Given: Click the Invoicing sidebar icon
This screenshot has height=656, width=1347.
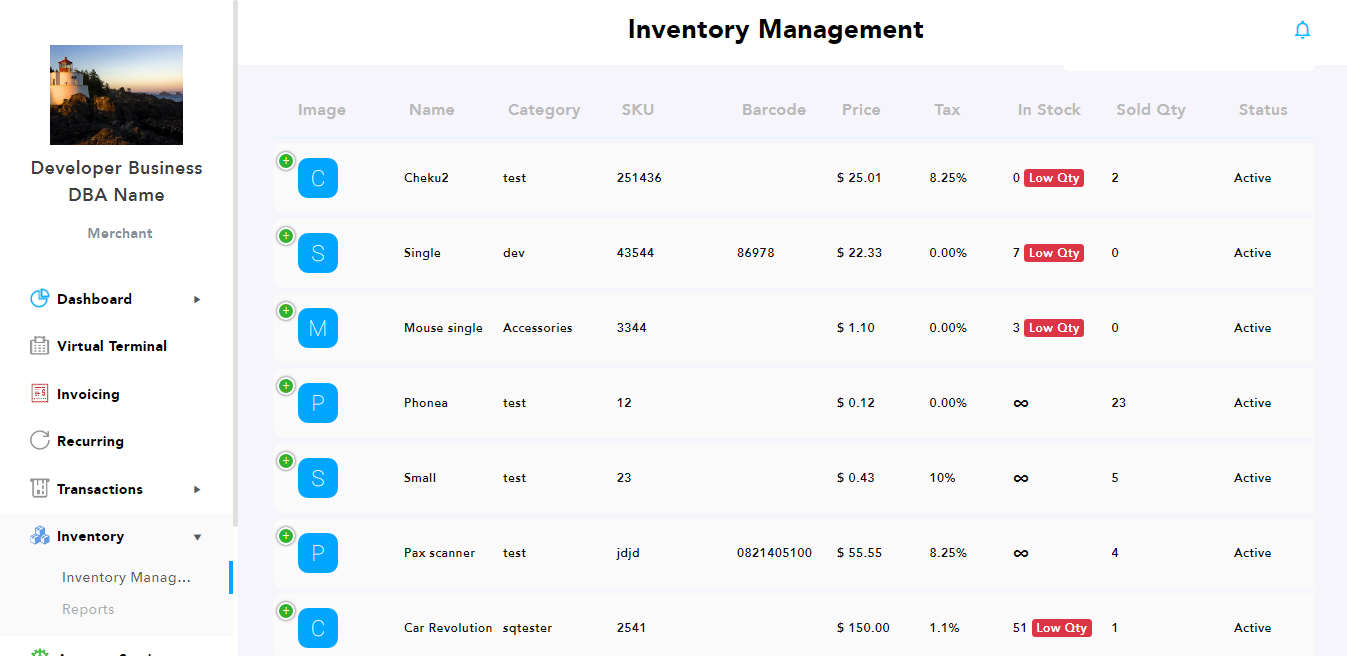Looking at the screenshot, I should pos(40,394).
